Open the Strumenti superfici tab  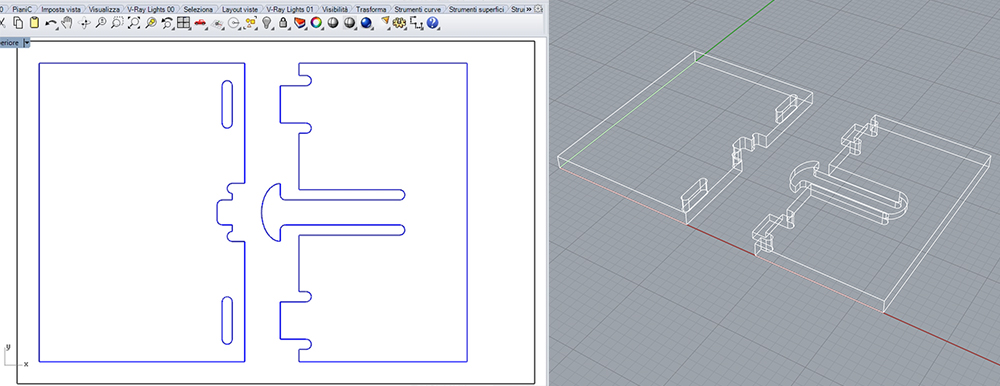[476, 10]
